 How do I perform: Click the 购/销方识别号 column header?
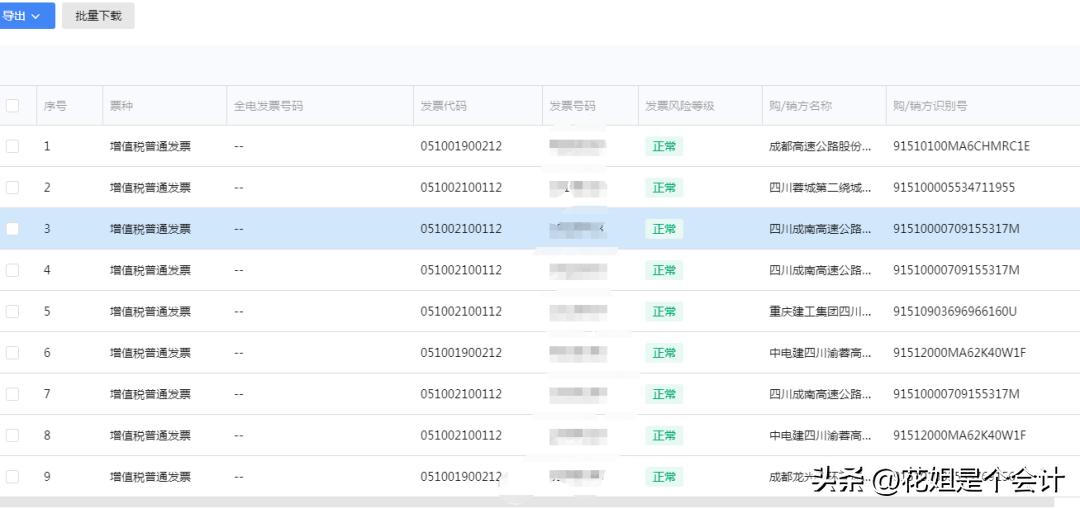(x=930, y=106)
